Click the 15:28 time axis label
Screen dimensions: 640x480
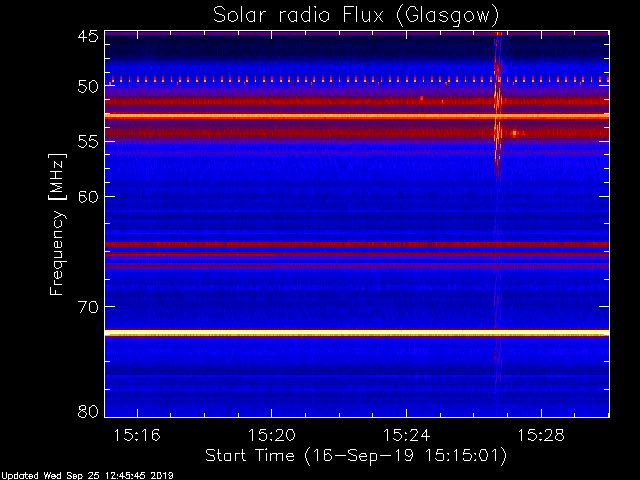[541, 435]
